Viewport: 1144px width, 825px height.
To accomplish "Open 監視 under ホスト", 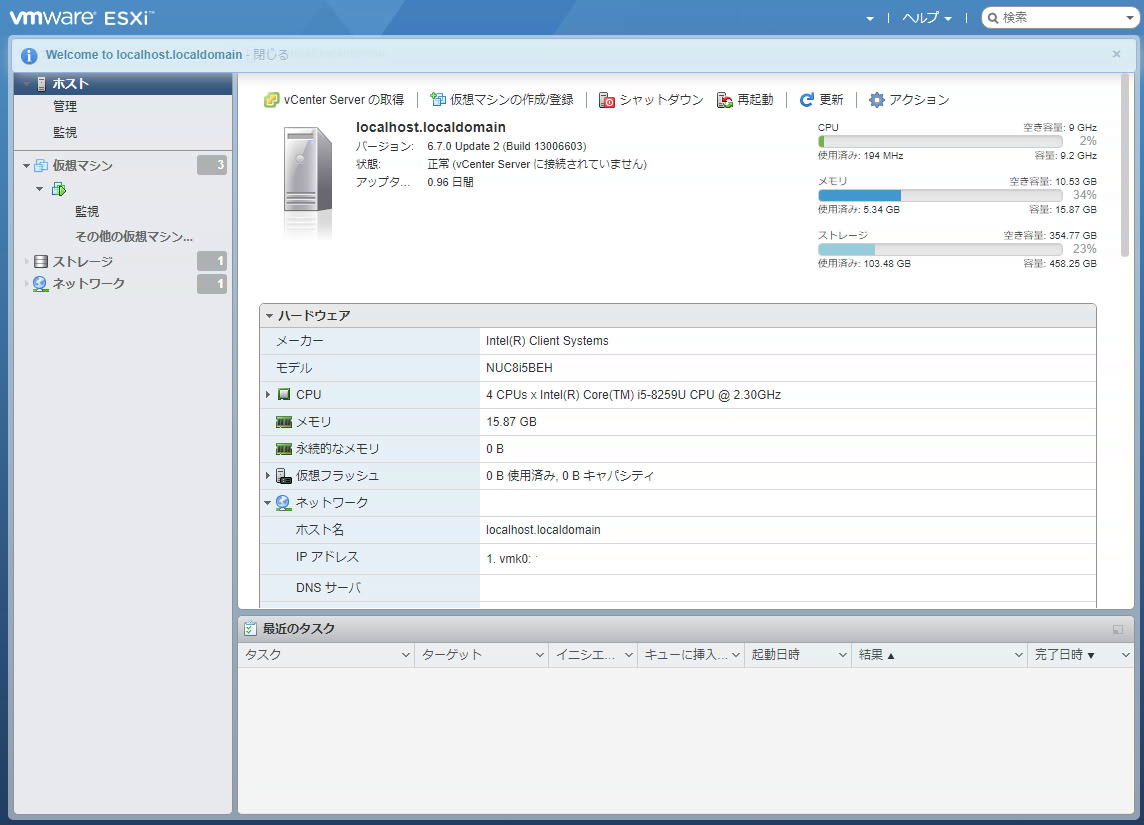I will coord(65,133).
